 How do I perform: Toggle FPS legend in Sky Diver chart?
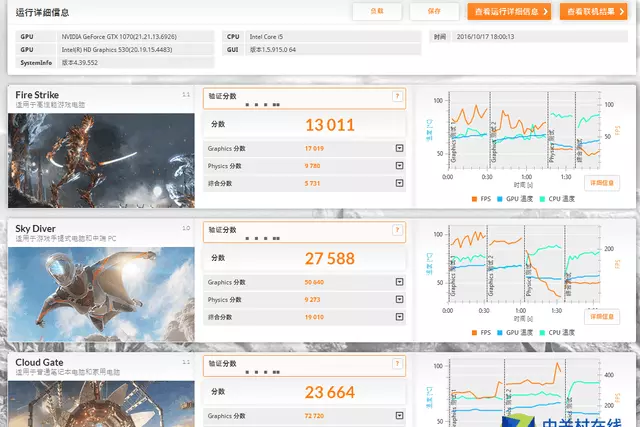481,333
